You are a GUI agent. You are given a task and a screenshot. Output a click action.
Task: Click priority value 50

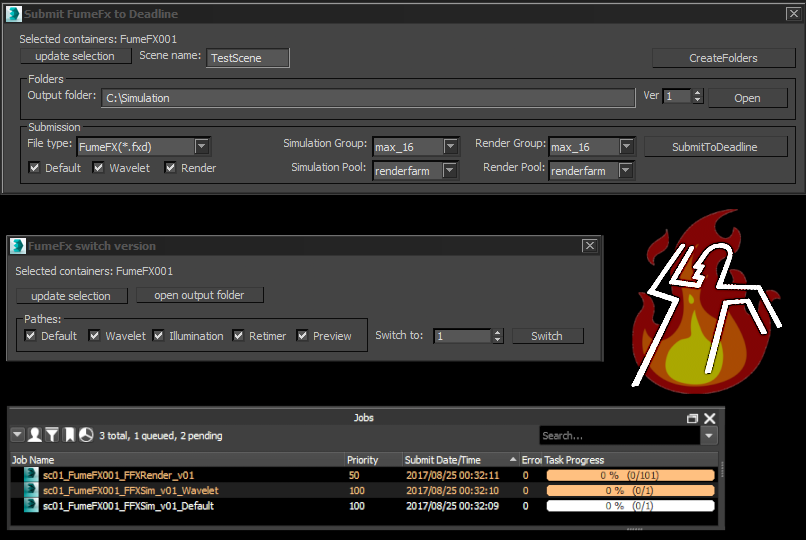(354, 475)
